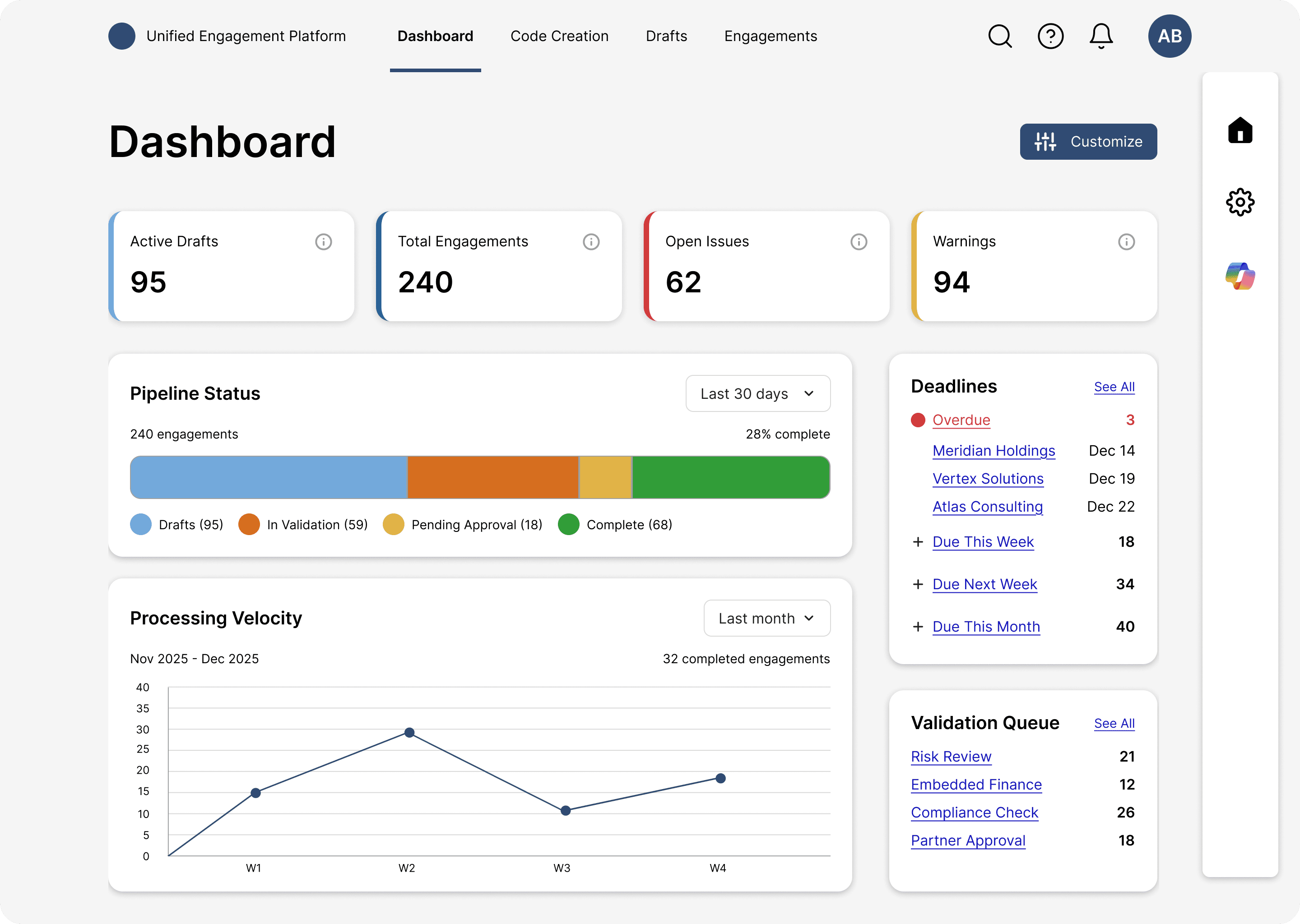Open the search magnifier icon
Screen dimensions: 1300x924
(x=999, y=37)
